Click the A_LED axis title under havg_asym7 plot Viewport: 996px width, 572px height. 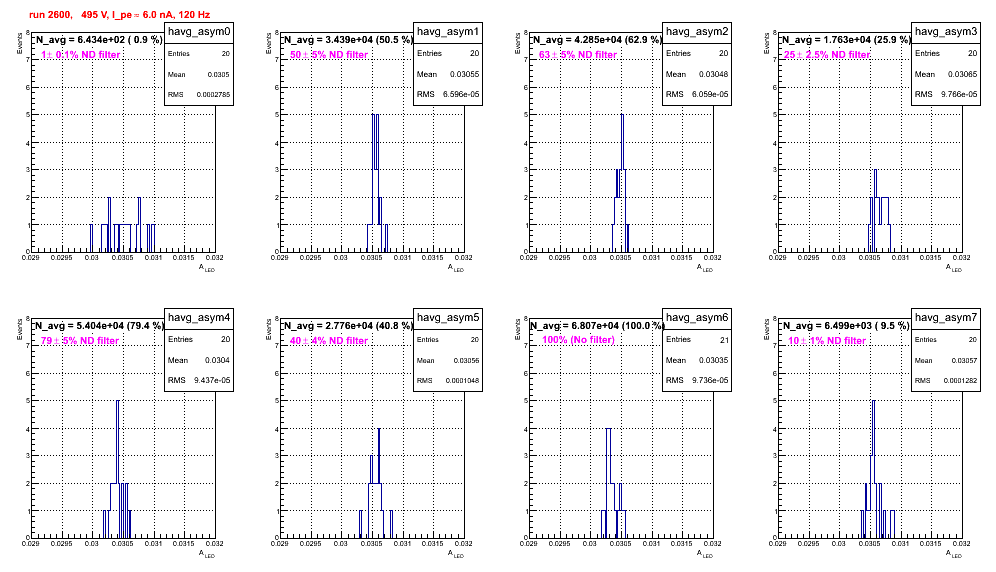coord(954,554)
